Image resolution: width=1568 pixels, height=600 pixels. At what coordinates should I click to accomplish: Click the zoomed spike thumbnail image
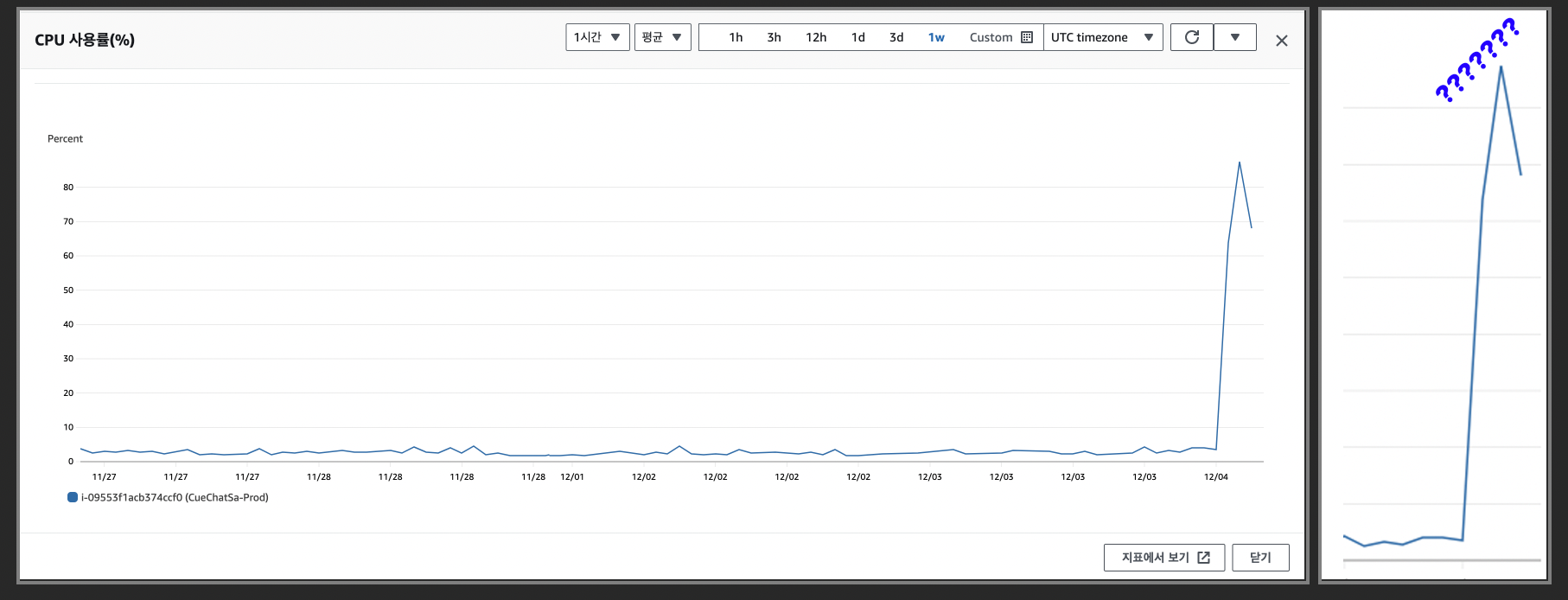pos(1433,296)
